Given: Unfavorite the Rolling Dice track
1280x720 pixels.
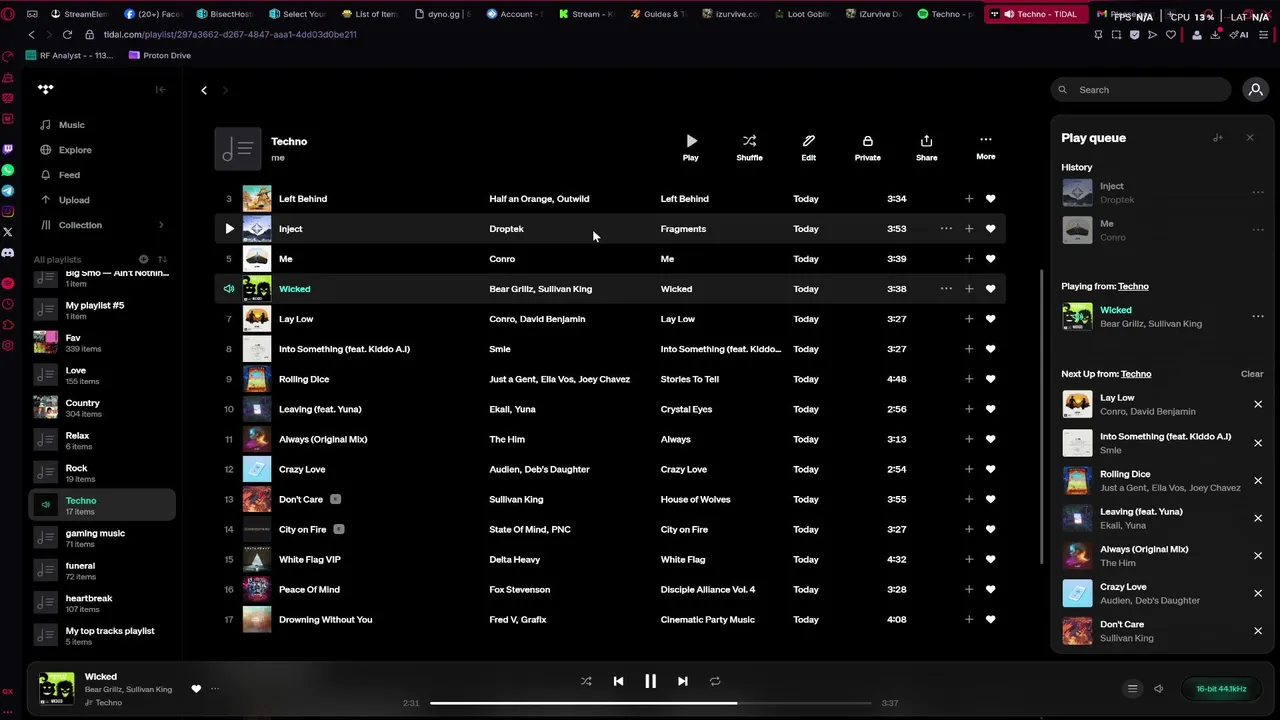Looking at the screenshot, I should [990, 379].
